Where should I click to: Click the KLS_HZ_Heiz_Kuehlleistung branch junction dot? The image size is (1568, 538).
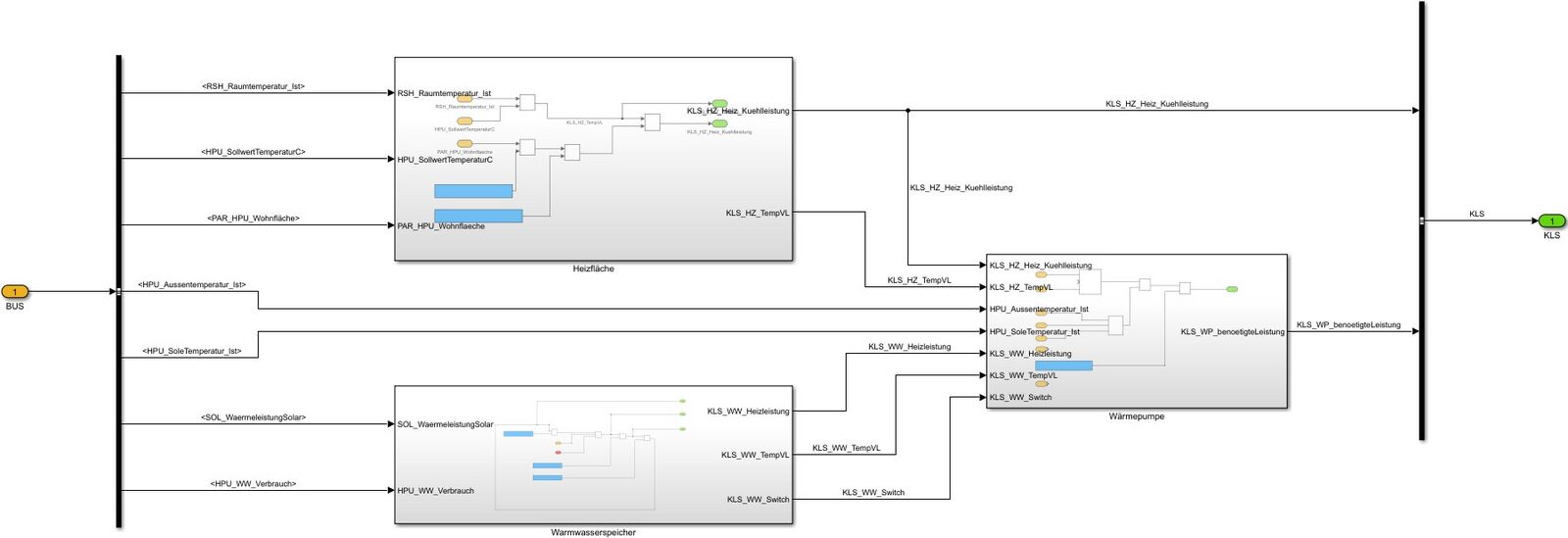click(x=907, y=111)
